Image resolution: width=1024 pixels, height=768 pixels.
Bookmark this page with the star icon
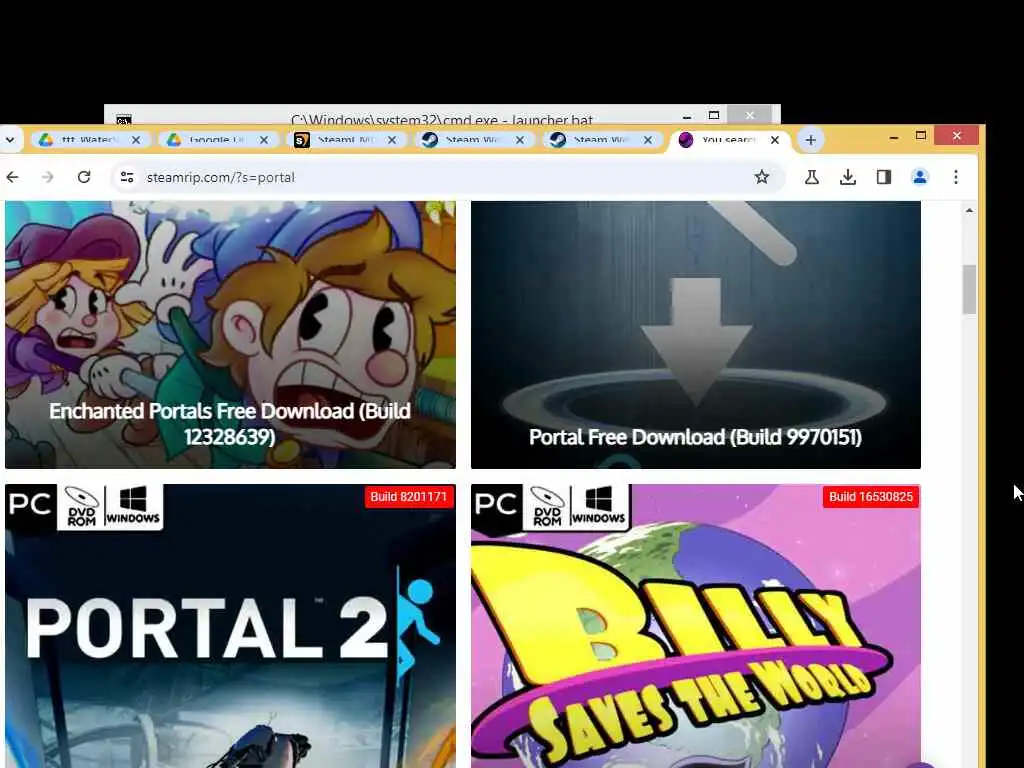(x=761, y=177)
